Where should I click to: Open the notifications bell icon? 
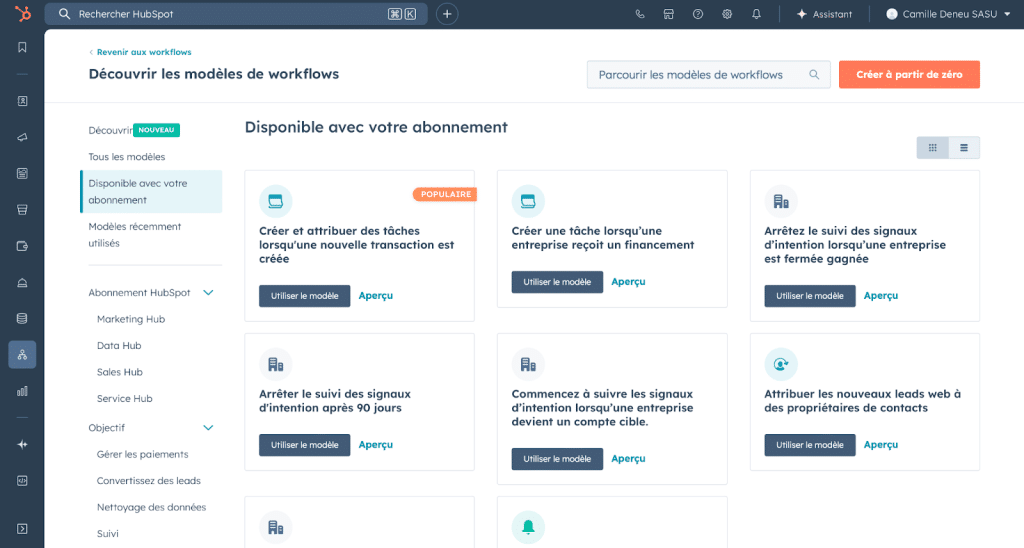(756, 14)
